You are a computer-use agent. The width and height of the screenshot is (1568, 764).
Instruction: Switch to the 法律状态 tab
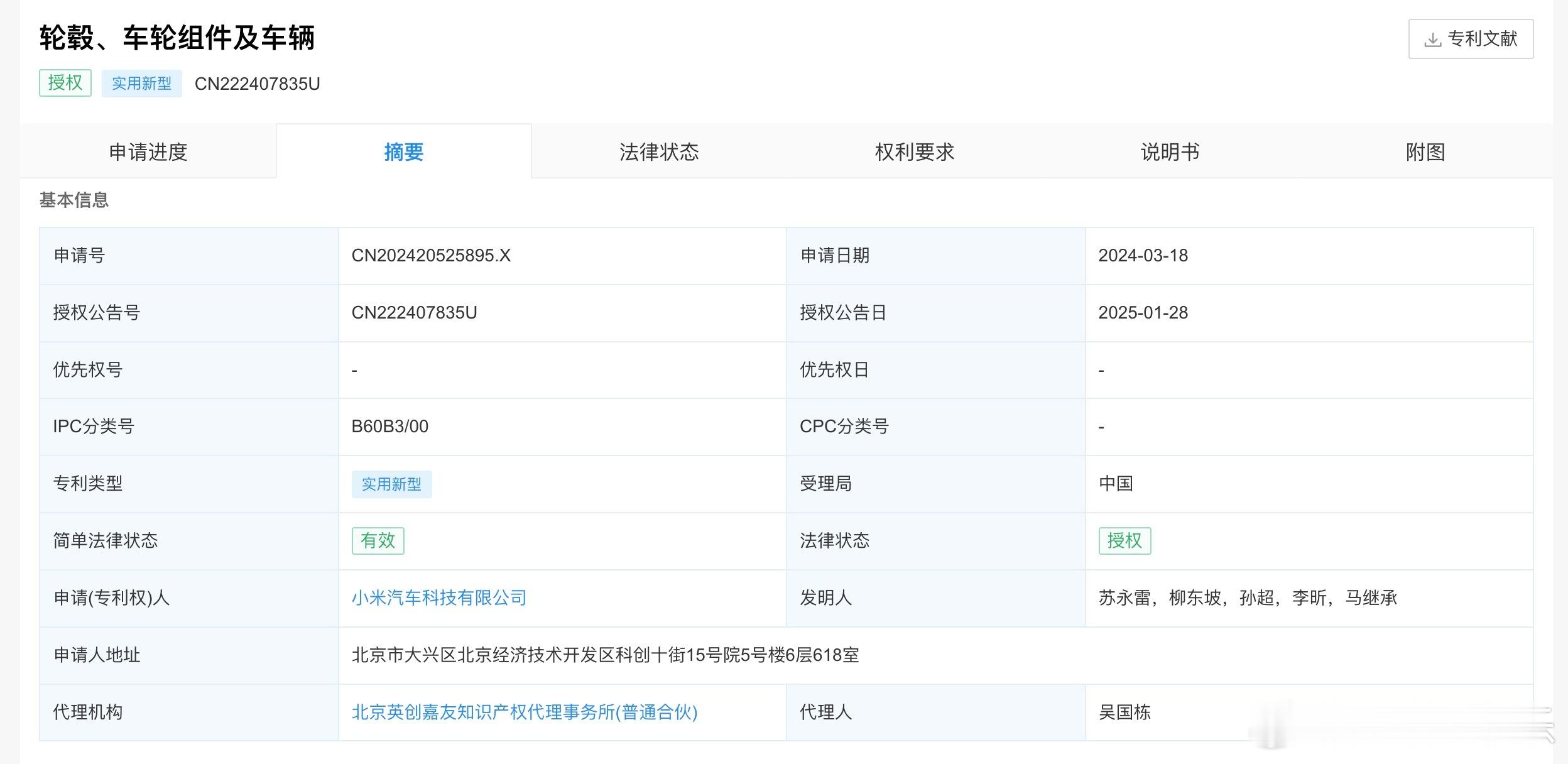pyautogui.click(x=659, y=152)
